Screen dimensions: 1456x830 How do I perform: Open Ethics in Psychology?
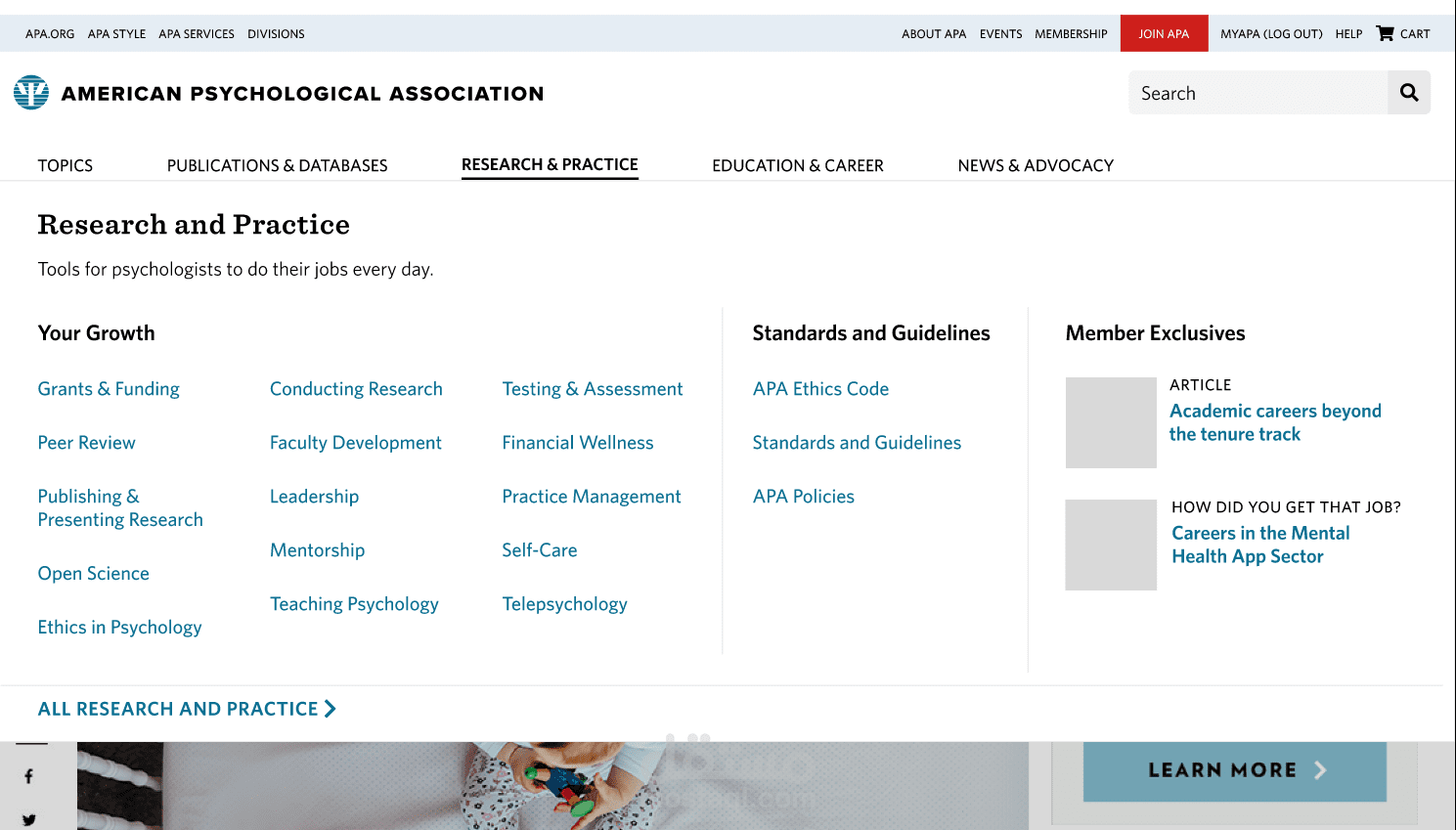[119, 628]
